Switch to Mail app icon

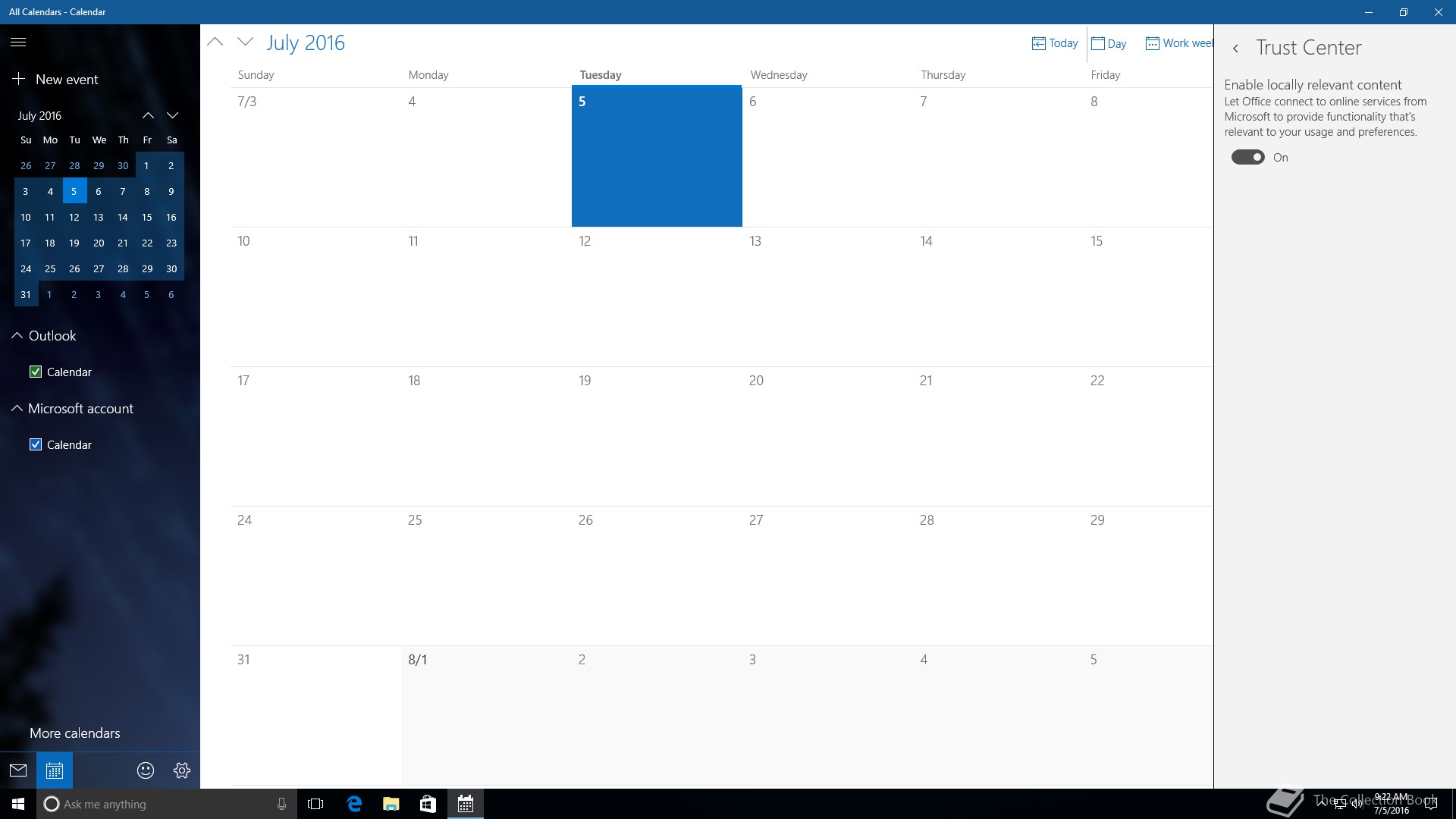(x=18, y=770)
